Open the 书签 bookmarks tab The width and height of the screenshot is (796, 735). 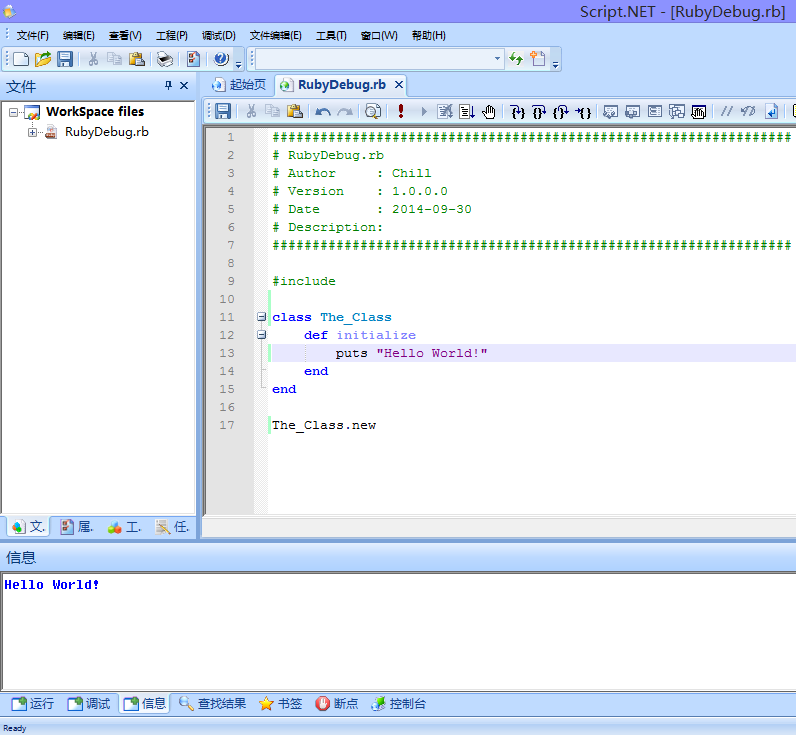(281, 704)
